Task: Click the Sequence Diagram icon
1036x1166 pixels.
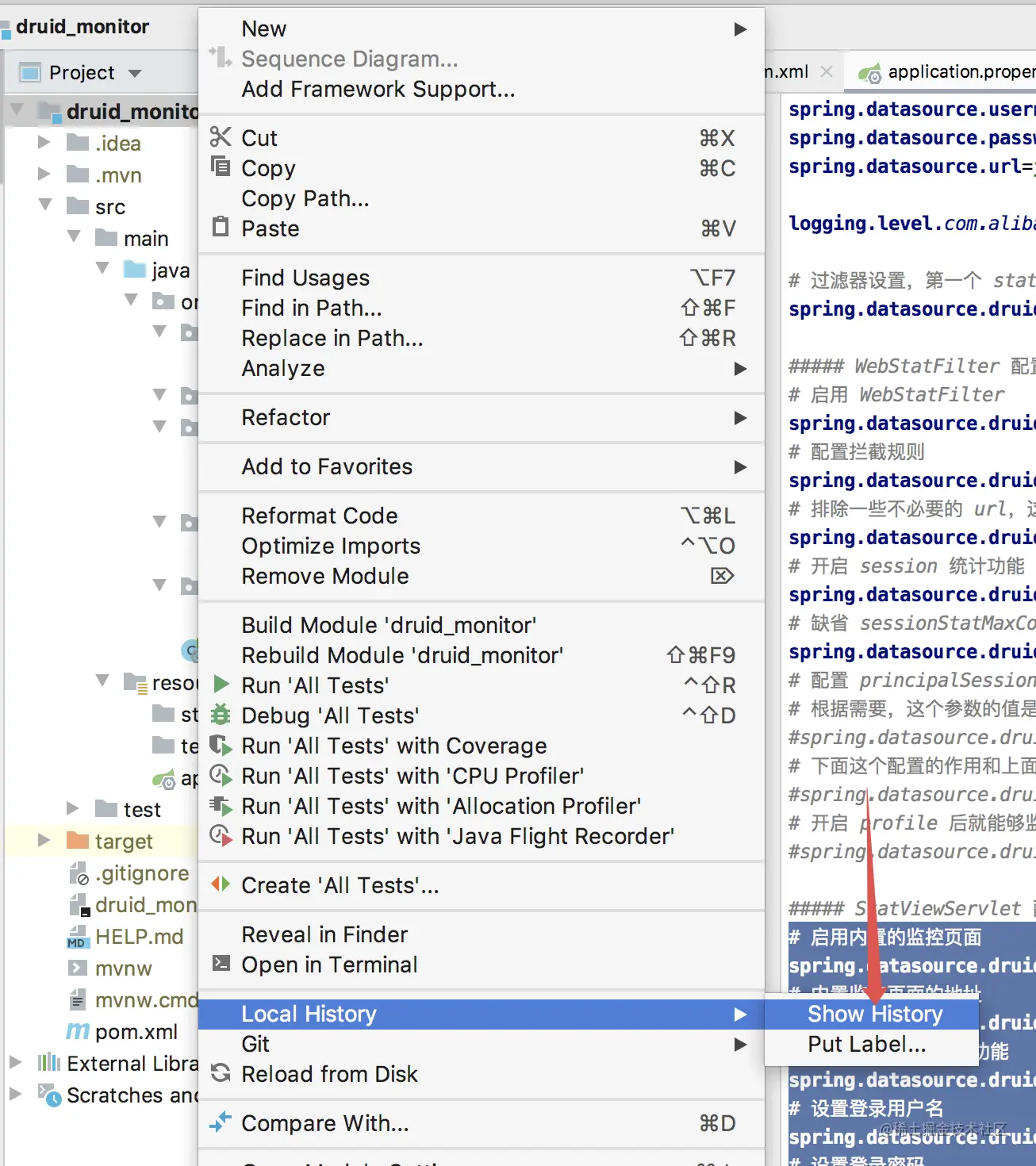Action: point(221,57)
